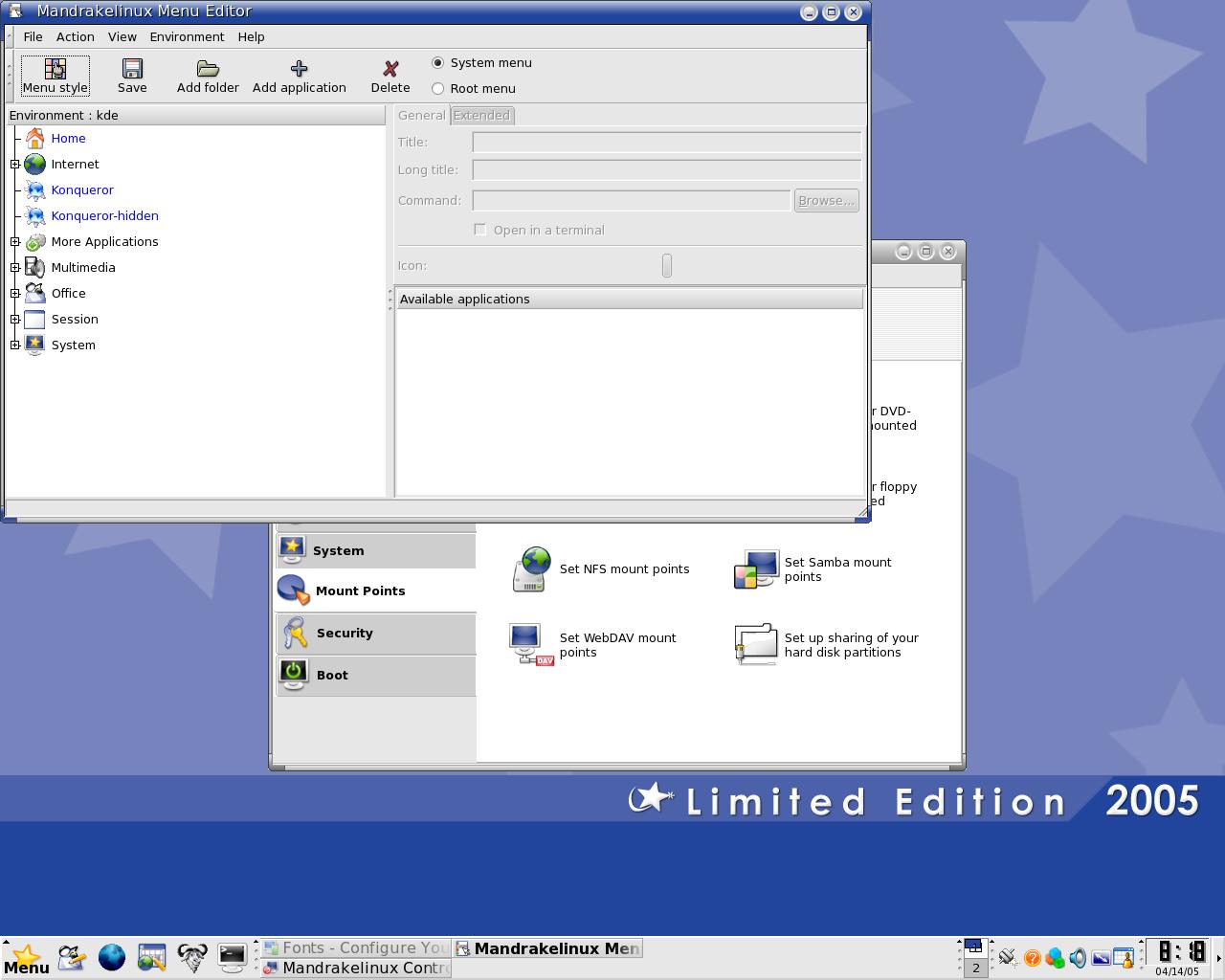Select Konqueror entry in the tree
Viewport: 1225px width, 980px height.
click(82, 189)
